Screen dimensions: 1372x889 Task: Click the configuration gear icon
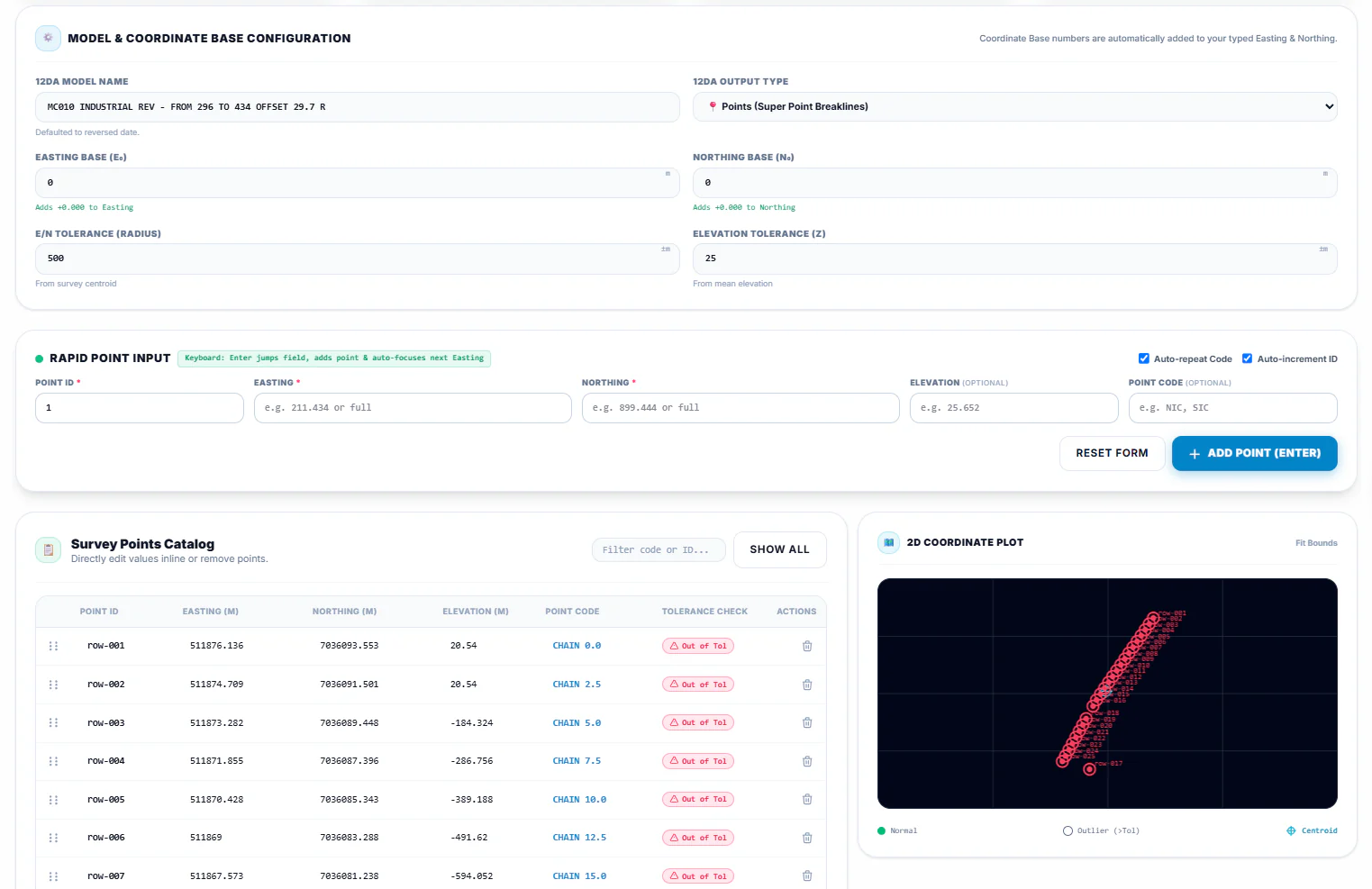(48, 38)
